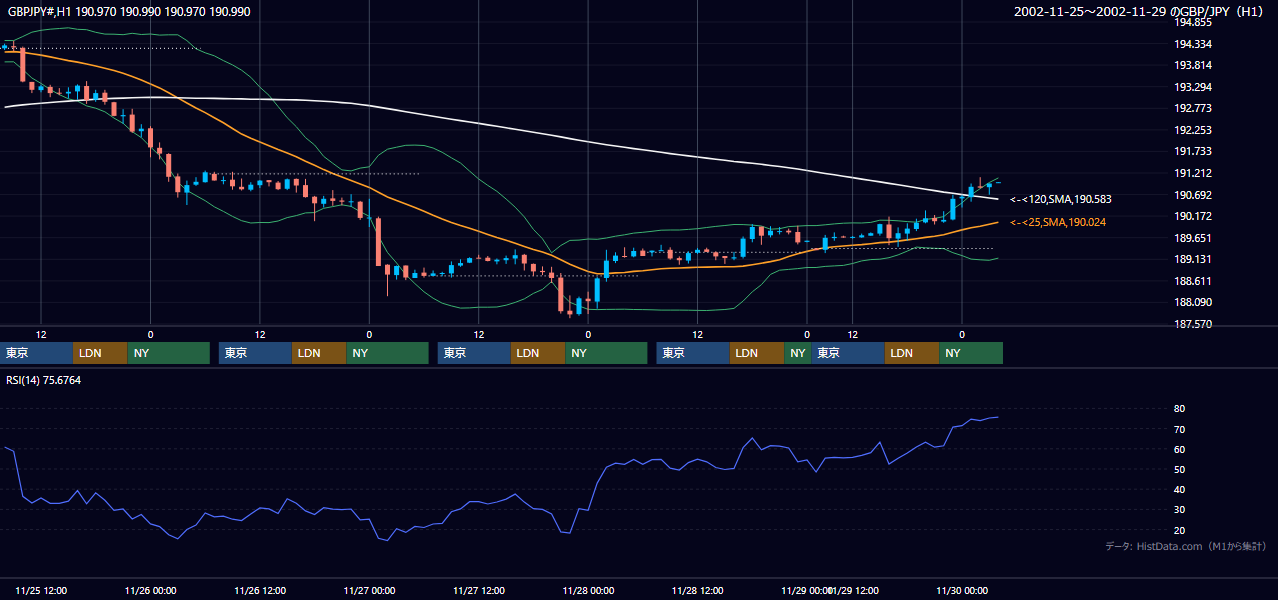Click the 188.611 price axis label
Viewport: 1278px width, 600px height.
(1194, 281)
